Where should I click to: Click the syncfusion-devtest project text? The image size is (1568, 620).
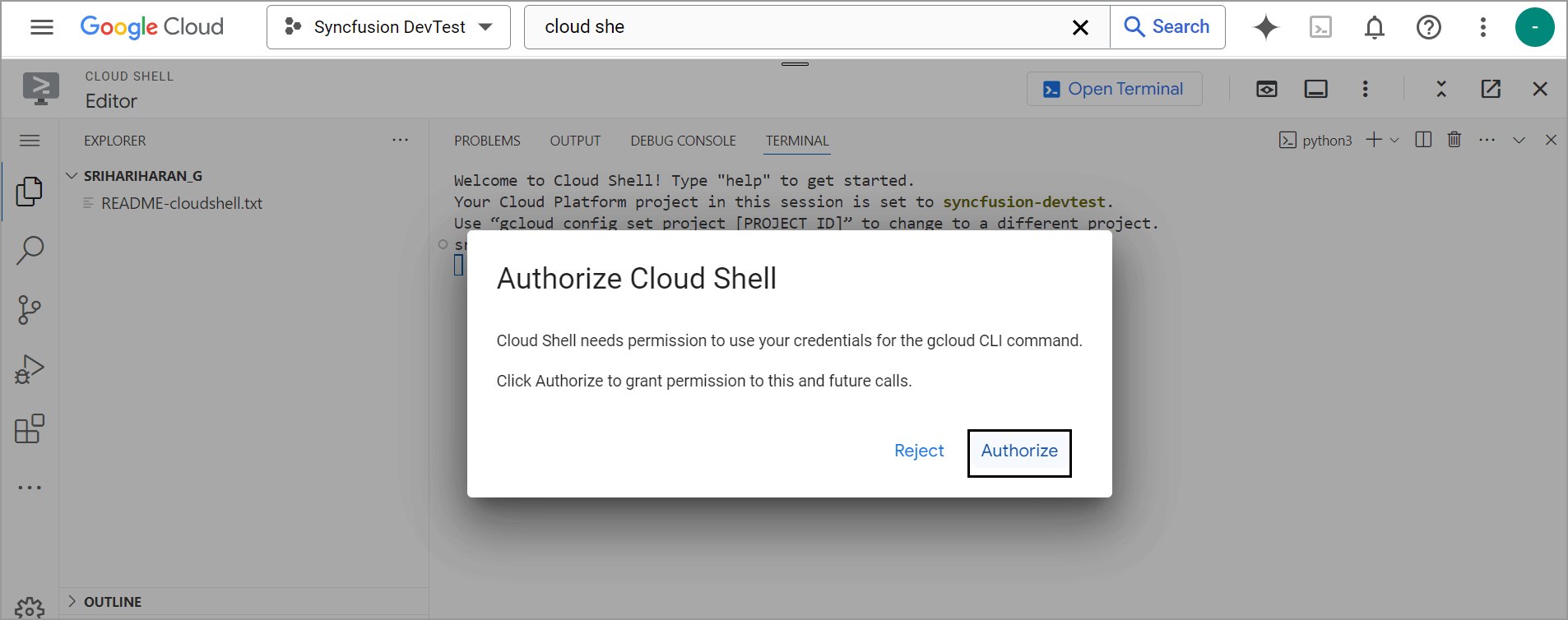(1024, 201)
